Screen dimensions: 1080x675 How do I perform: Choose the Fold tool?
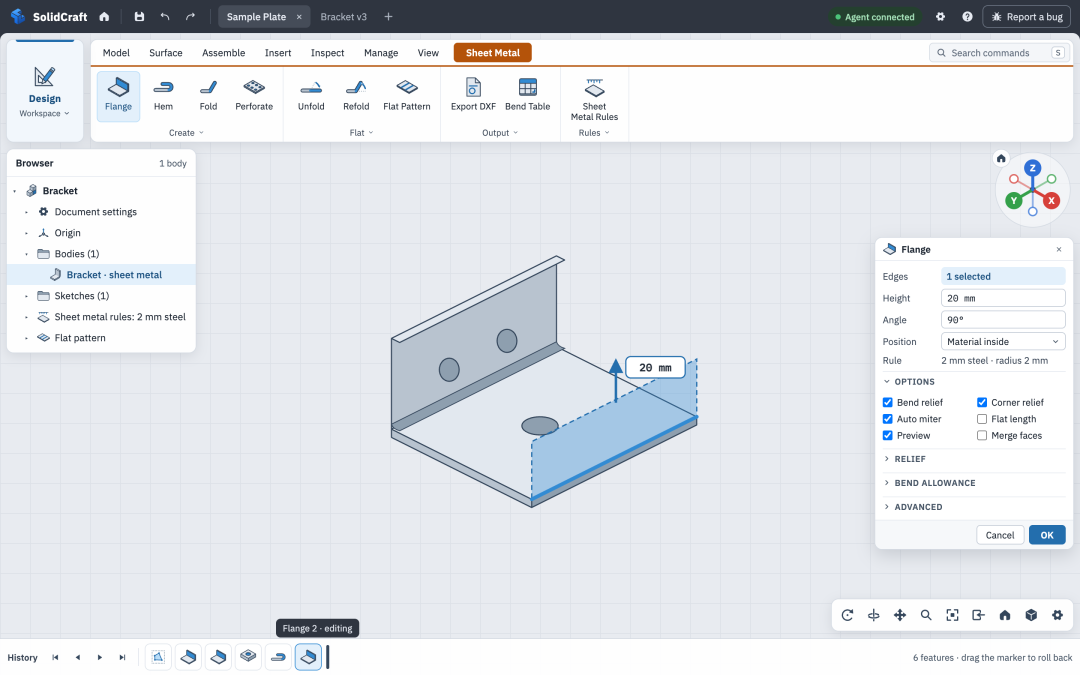[x=208, y=96]
